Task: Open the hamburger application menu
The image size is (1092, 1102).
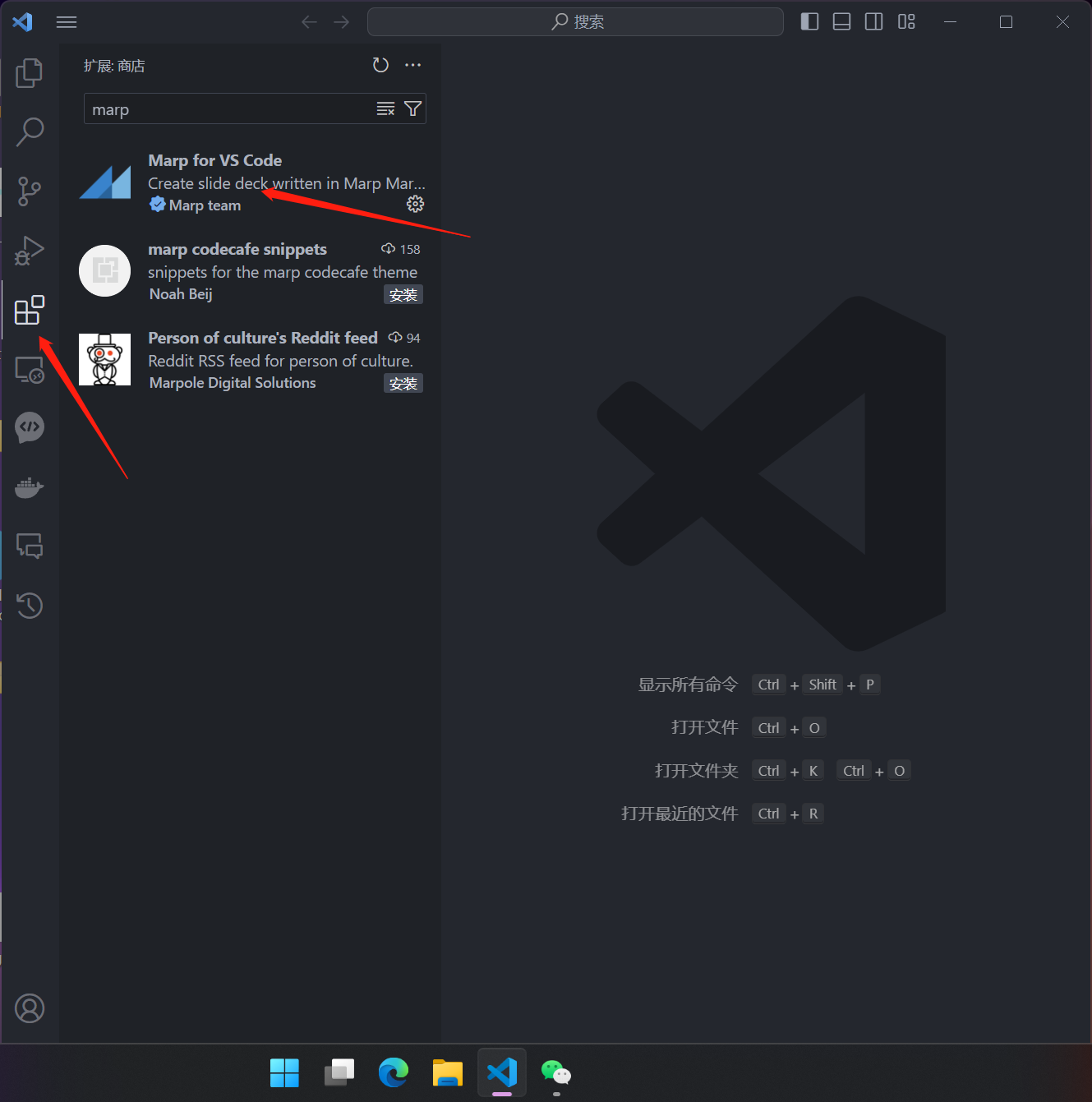Action: pyautogui.click(x=67, y=22)
